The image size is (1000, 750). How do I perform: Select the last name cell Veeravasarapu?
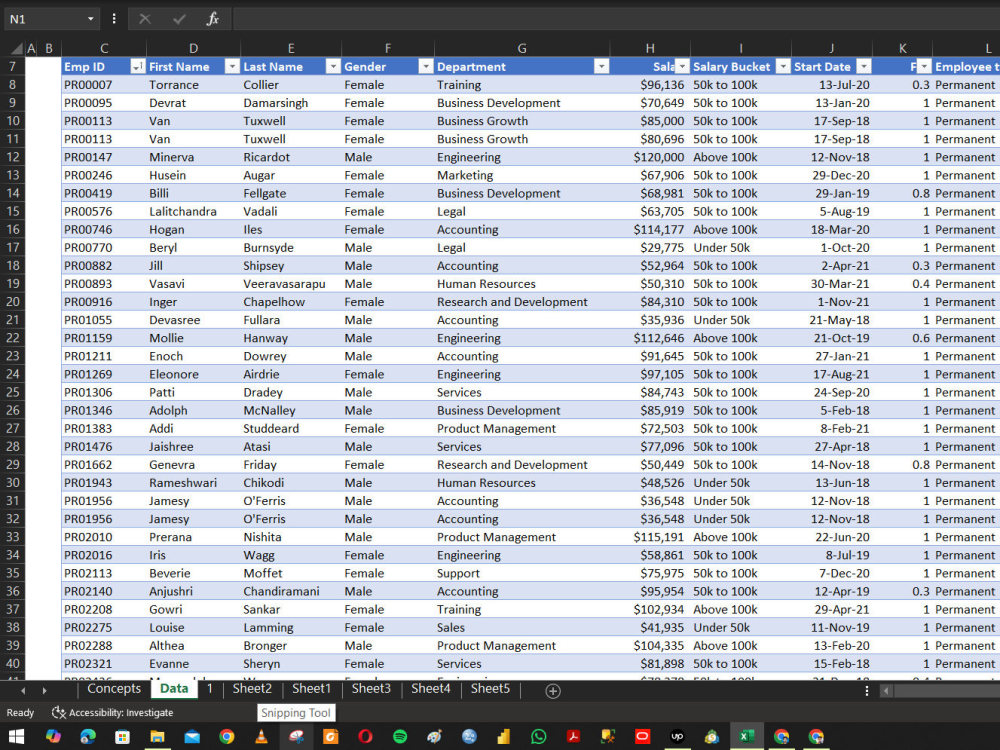[291, 284]
